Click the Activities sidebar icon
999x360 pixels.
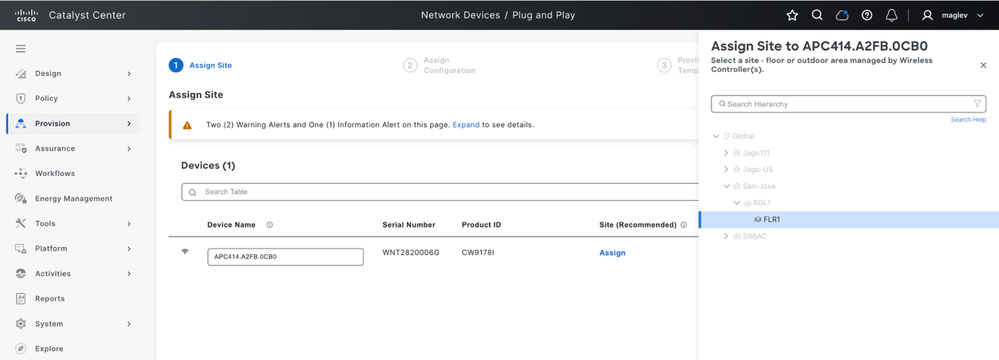coord(20,274)
